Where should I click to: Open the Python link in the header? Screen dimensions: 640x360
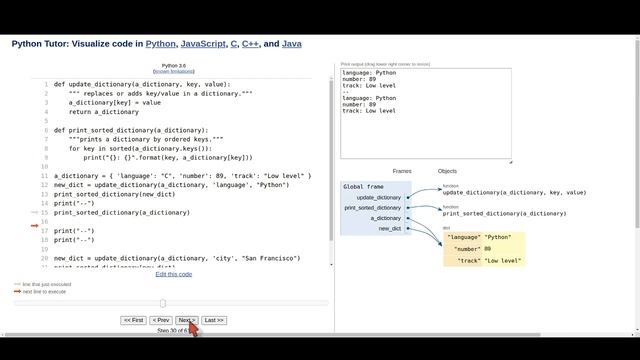[160, 44]
